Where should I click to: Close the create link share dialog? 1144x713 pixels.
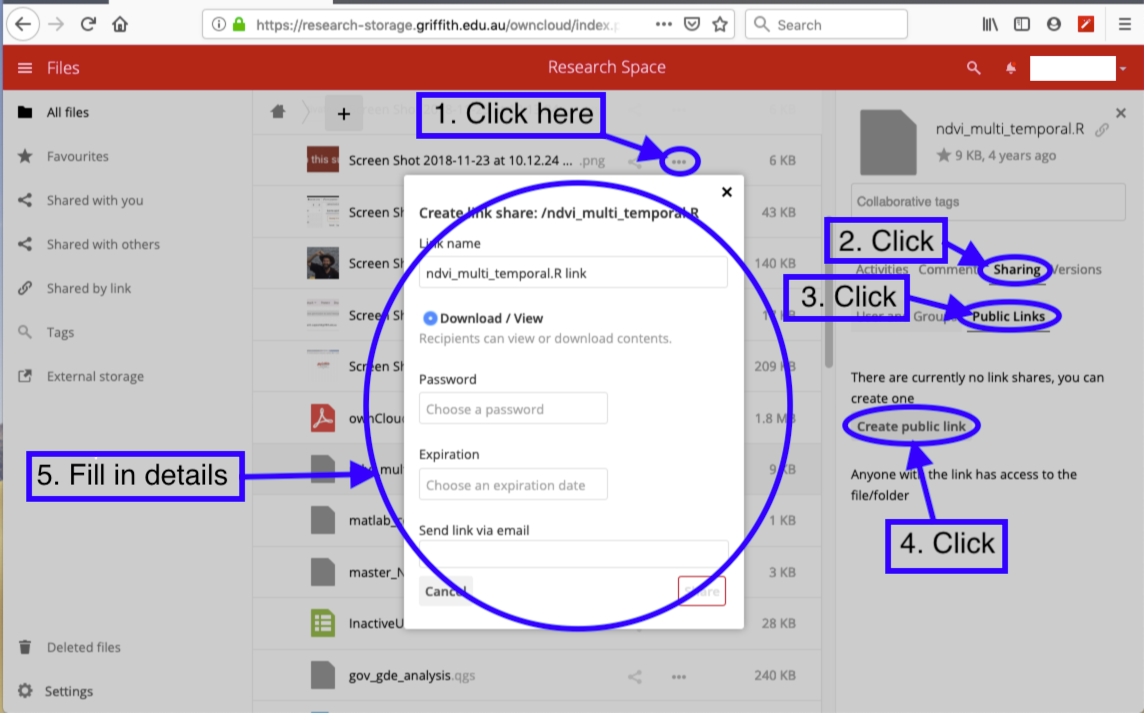727,192
